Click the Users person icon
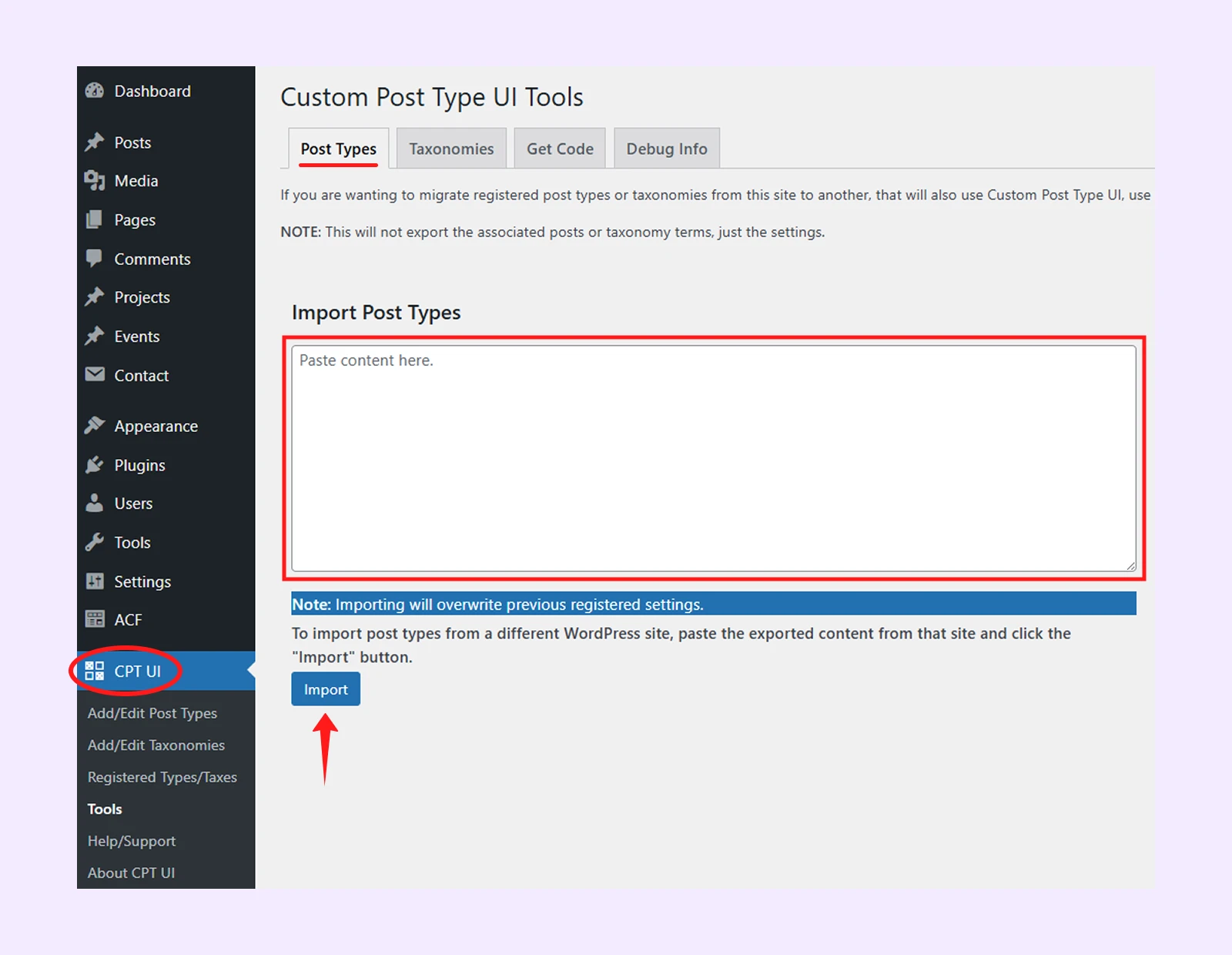Viewport: 1232px width, 955px height. (95, 504)
